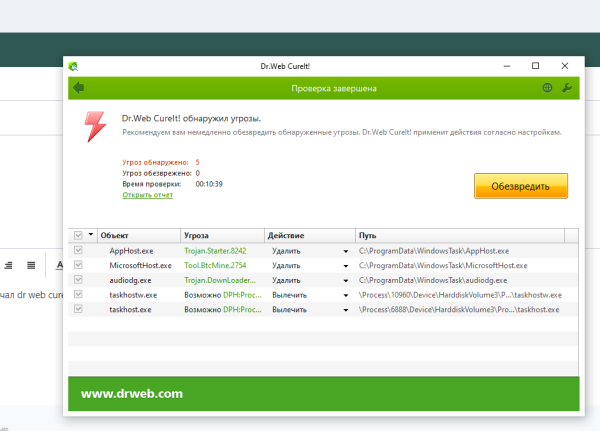Click path C:\ProgramData\WindowsTask\audiodg.exe

pyautogui.click(x=433, y=280)
